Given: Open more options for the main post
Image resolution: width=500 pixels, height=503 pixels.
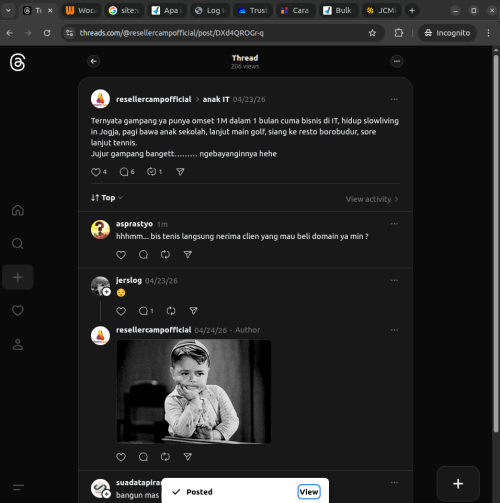Looking at the screenshot, I should pos(394,99).
